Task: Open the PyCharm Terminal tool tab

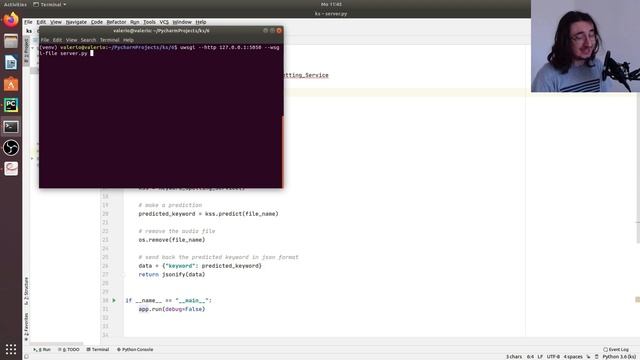Action: click(98, 349)
